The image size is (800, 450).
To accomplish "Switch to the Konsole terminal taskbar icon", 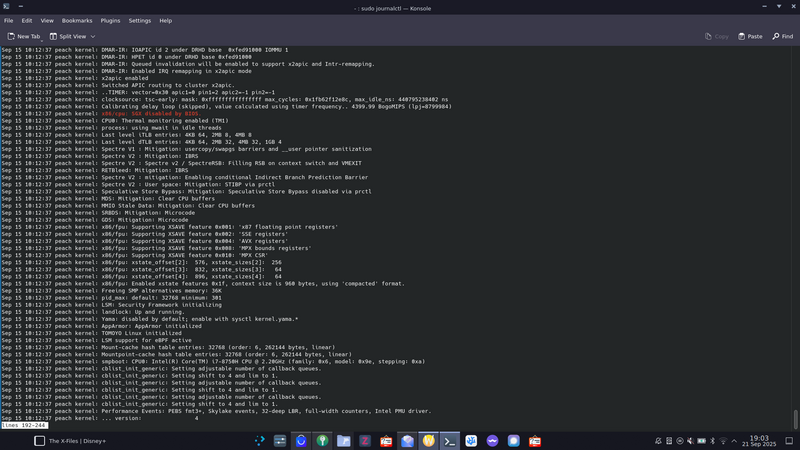I will coord(449,441).
